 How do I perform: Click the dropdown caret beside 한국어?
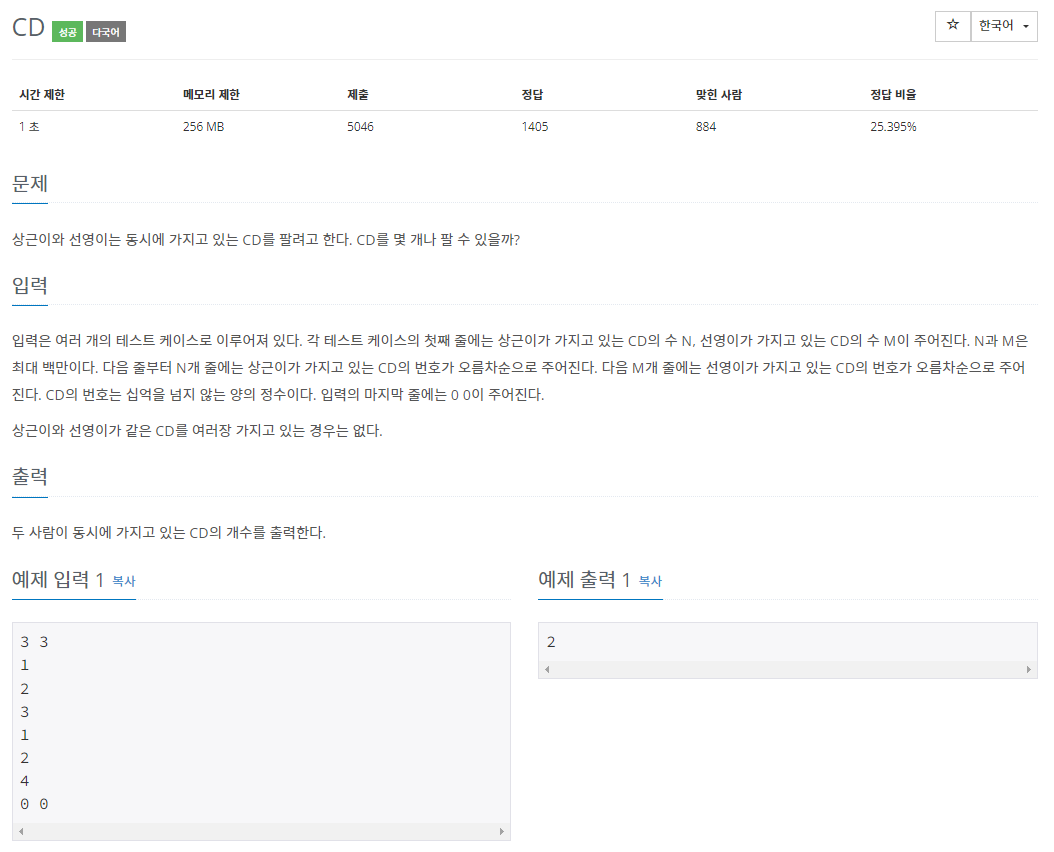click(1026, 26)
